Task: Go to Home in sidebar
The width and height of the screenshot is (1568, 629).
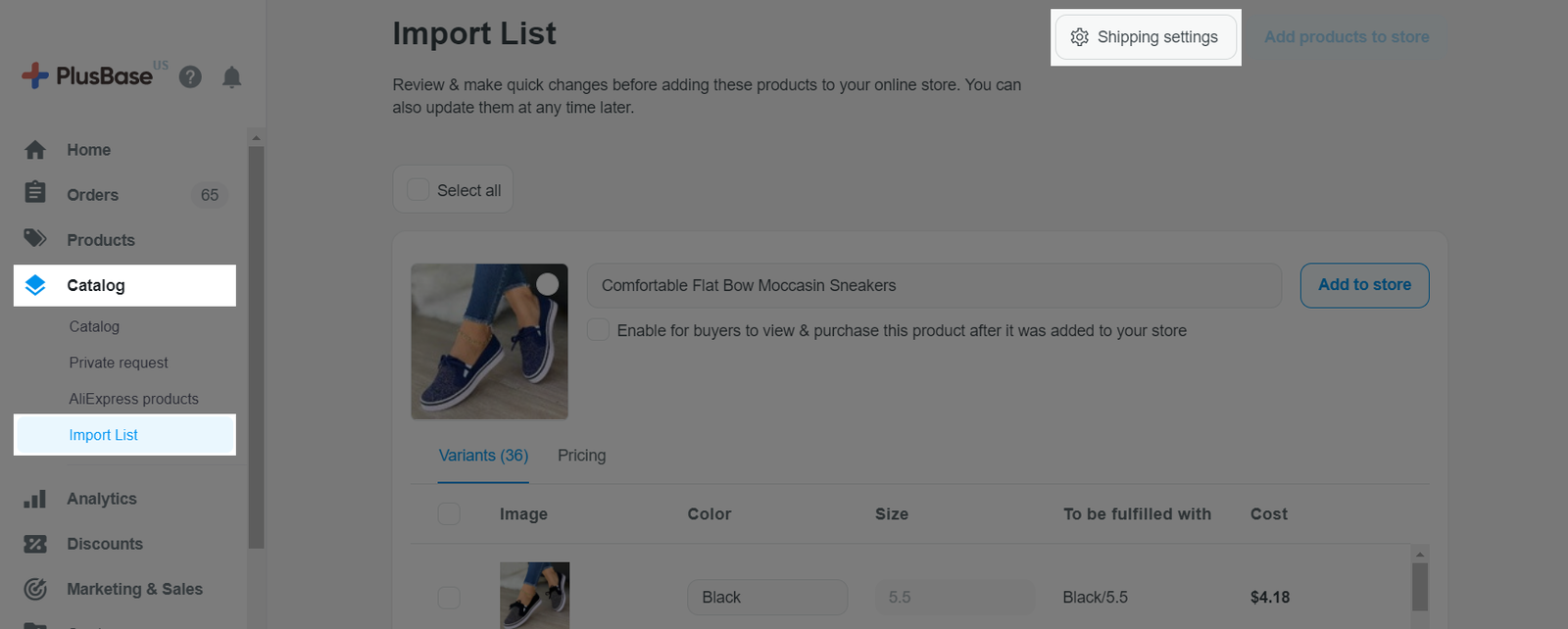Action: coord(88,150)
